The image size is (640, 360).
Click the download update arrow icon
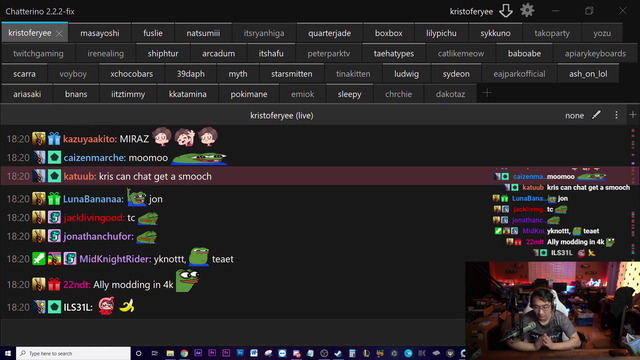tap(506, 11)
